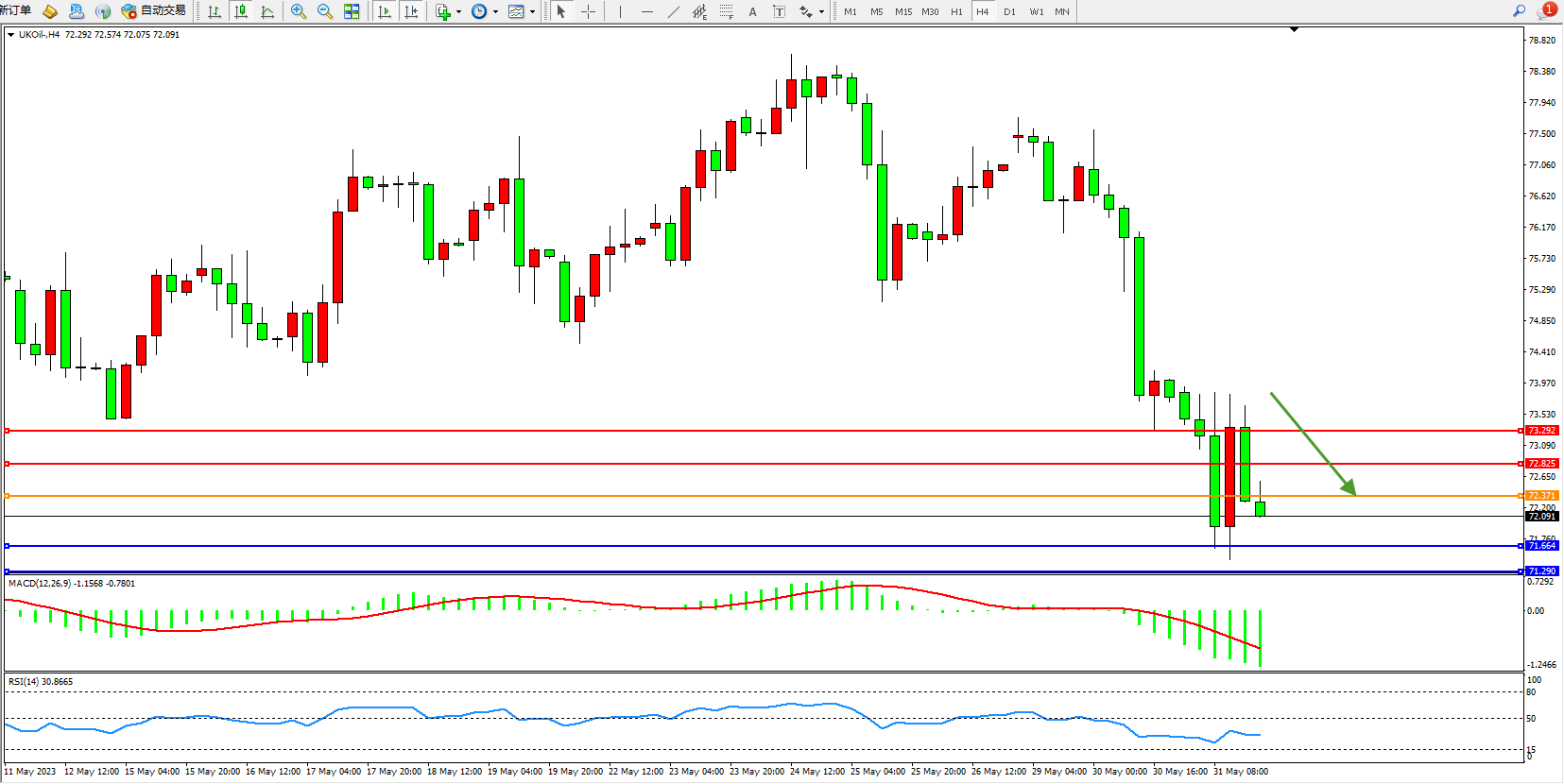This screenshot has width=1564, height=784.
Task: Toggle bar chart mode
Action: 215,11
